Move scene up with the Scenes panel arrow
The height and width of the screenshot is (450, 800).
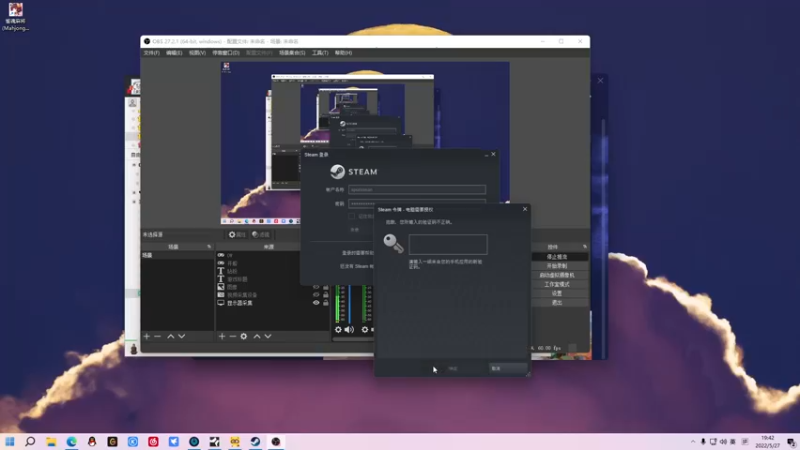click(x=170, y=336)
